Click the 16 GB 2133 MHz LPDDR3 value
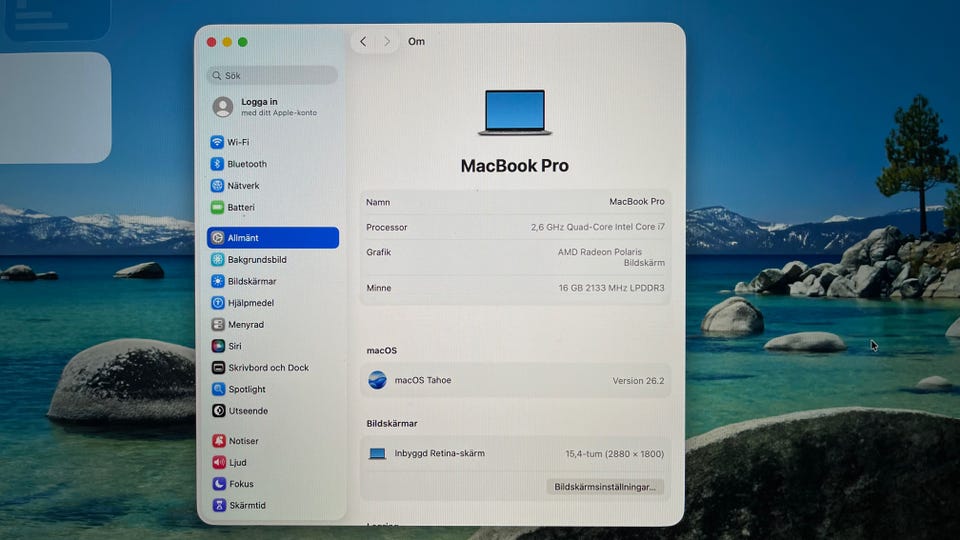Image resolution: width=960 pixels, height=540 pixels. pos(611,288)
